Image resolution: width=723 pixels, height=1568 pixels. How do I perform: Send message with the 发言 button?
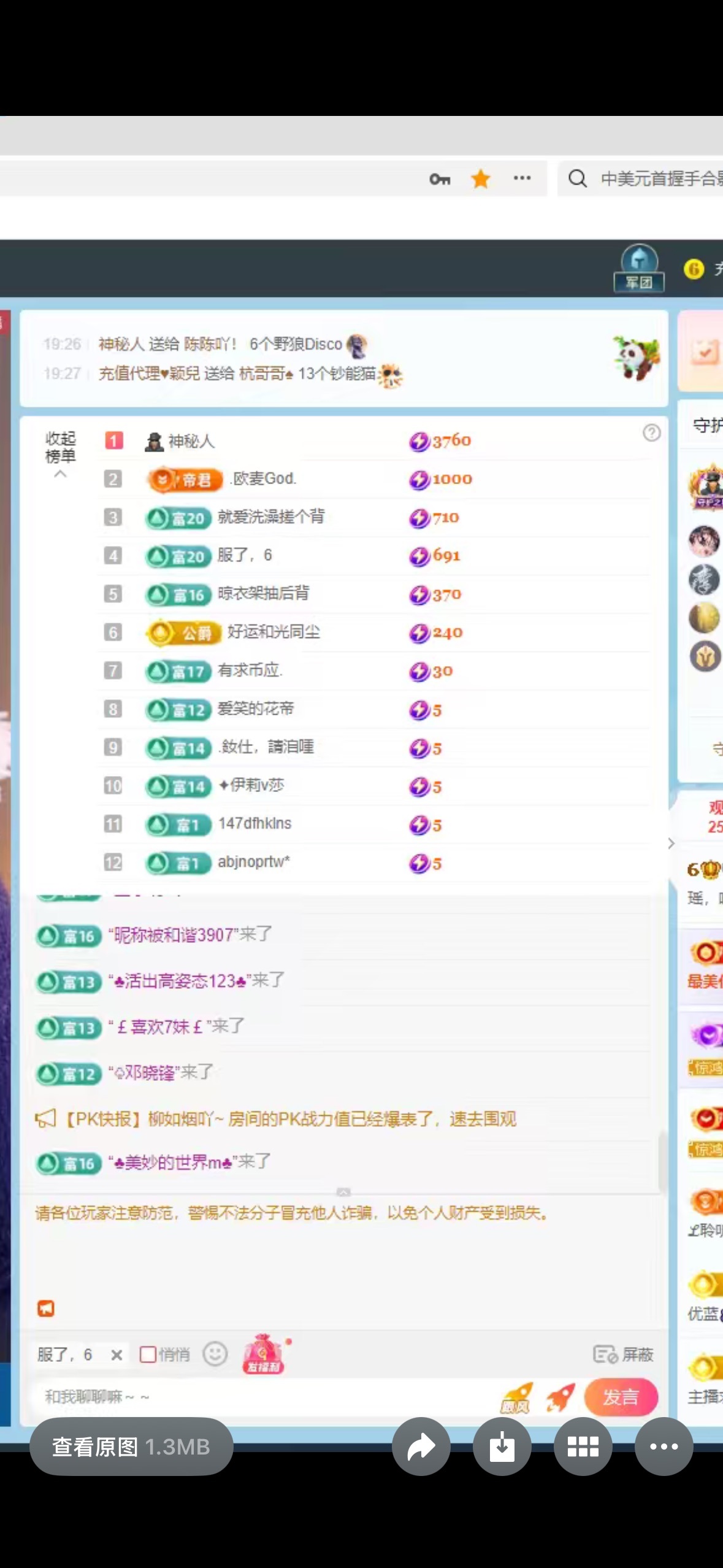621,1397
